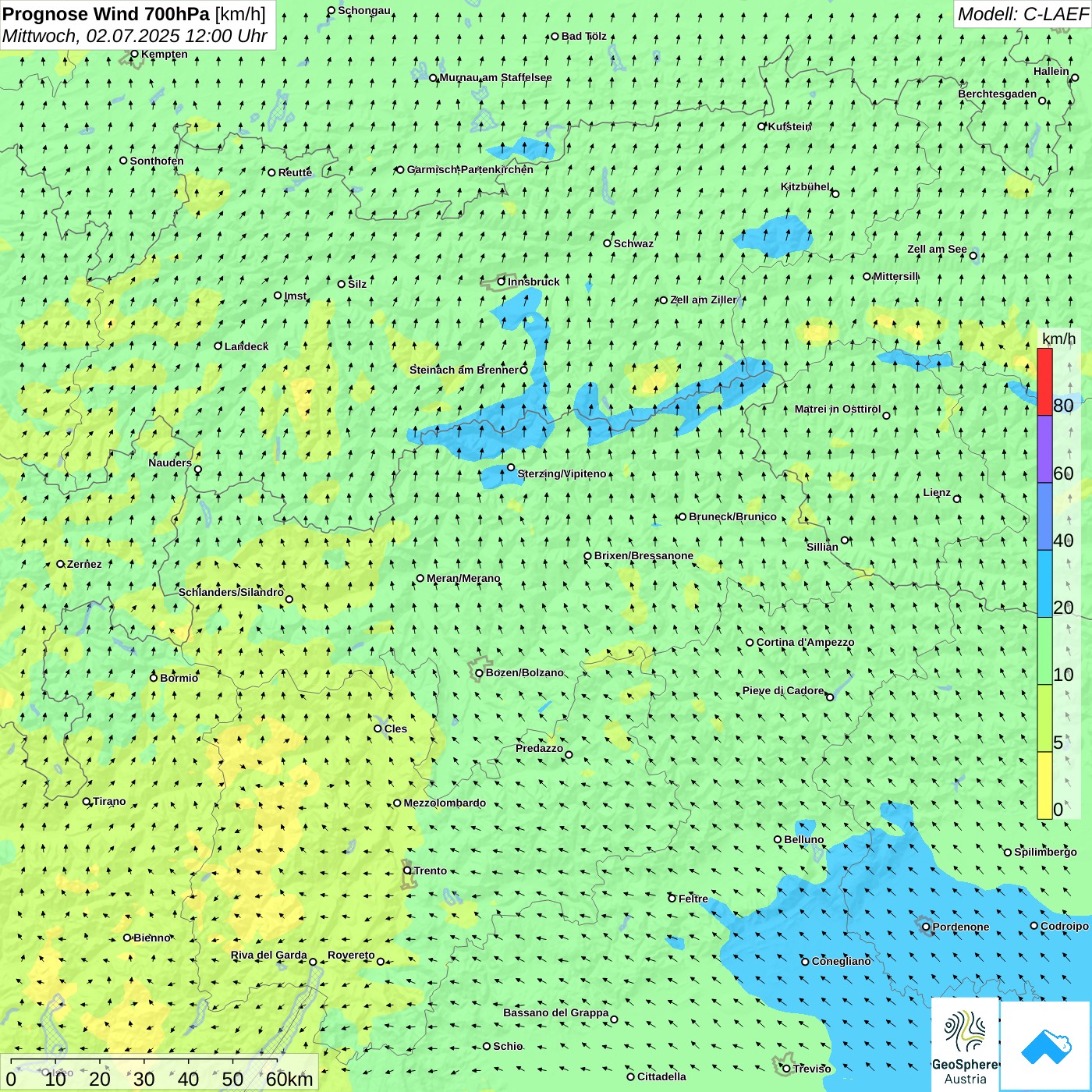Click the 'Berchtesgaden' label
The width and height of the screenshot is (1092, 1092).
click(998, 94)
